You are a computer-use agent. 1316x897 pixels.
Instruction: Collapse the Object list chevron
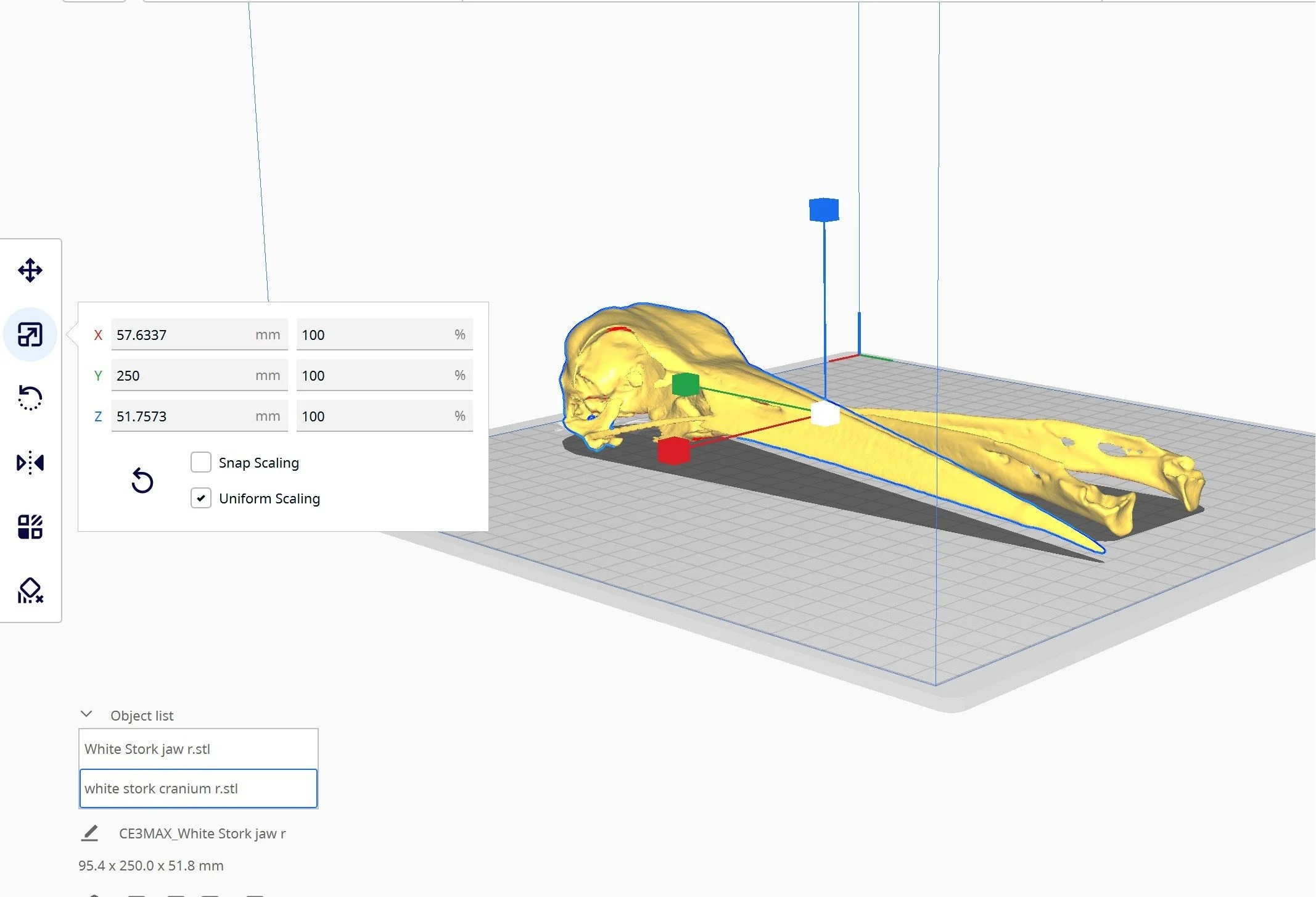click(x=86, y=714)
